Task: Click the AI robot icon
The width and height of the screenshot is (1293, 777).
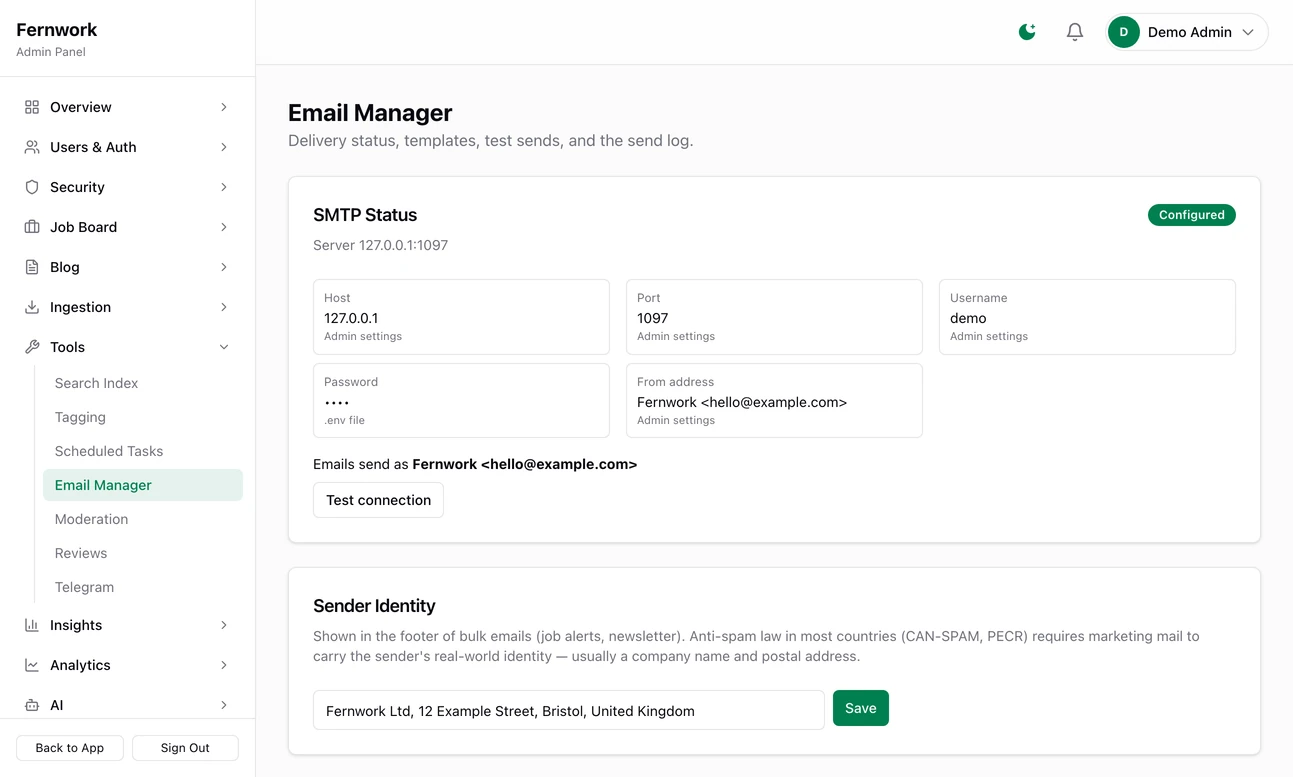Action: coord(32,705)
